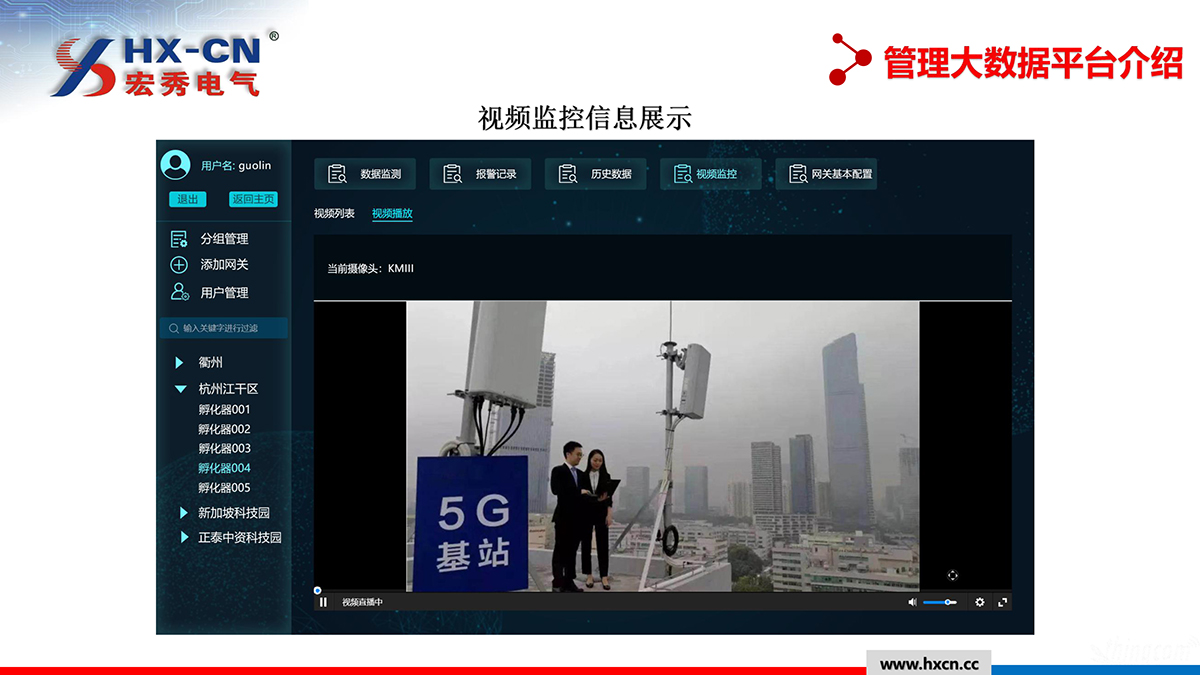
Task: Click the camera PTZ control icon
Action: point(952,575)
